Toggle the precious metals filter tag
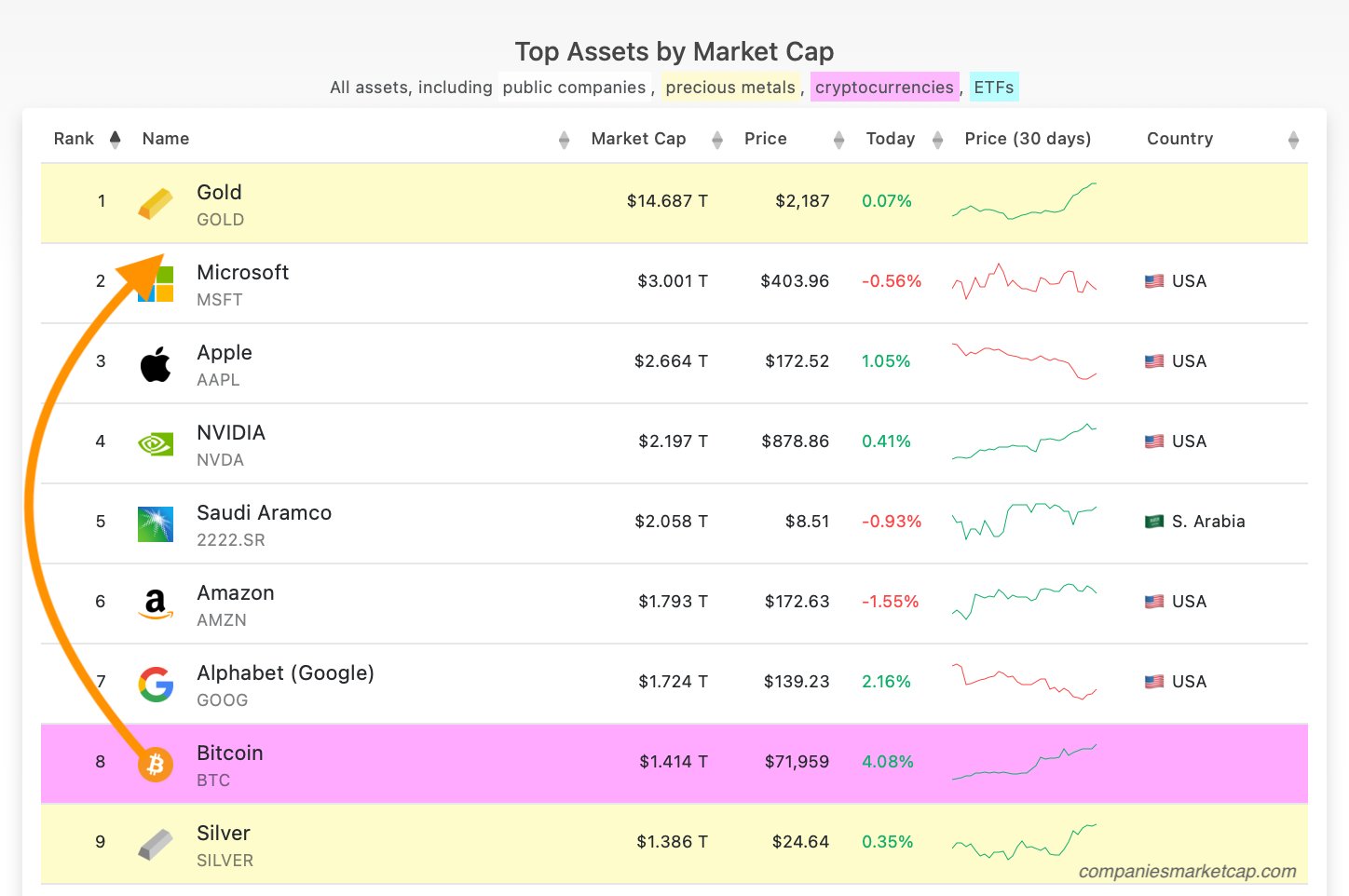The image size is (1349, 896). click(x=730, y=88)
